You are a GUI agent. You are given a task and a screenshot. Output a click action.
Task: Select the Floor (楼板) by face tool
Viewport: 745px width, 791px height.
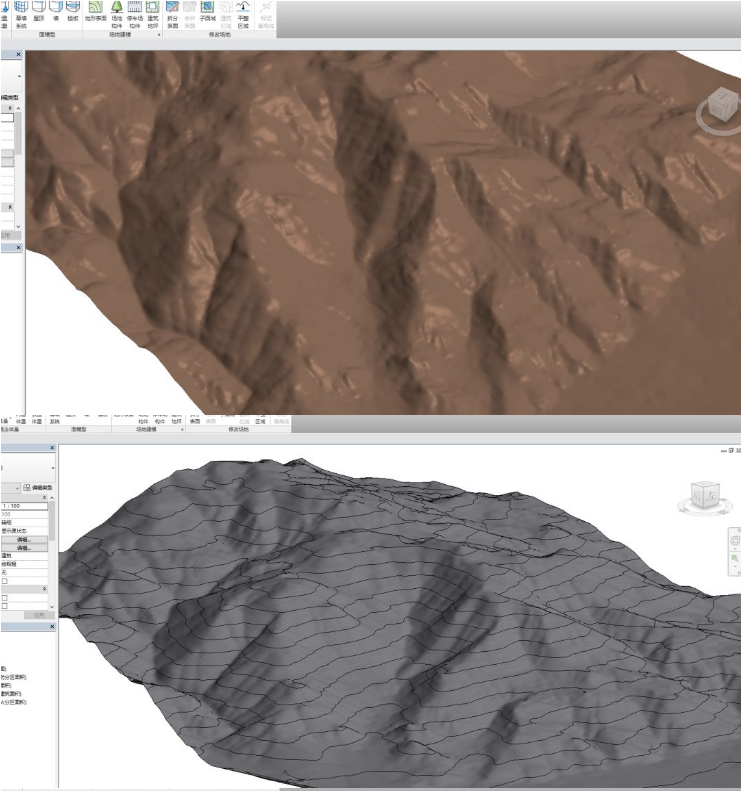click(x=73, y=11)
